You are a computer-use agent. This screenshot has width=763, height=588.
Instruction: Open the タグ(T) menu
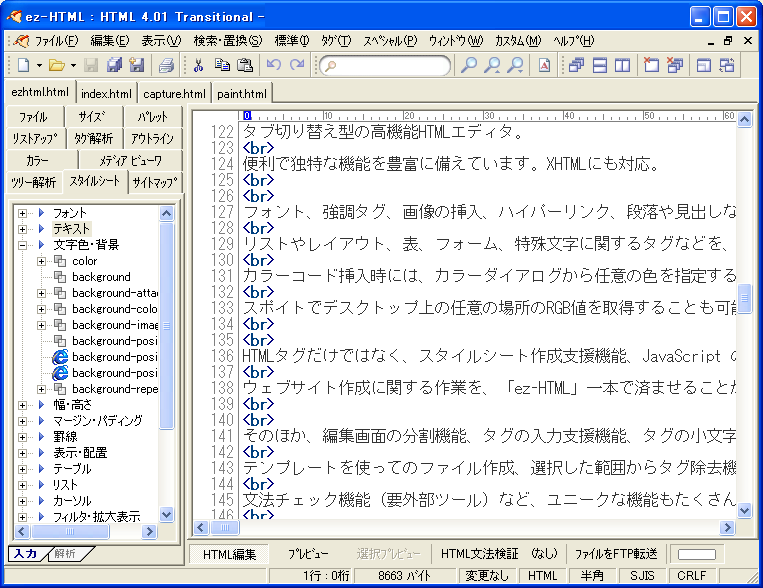point(336,41)
